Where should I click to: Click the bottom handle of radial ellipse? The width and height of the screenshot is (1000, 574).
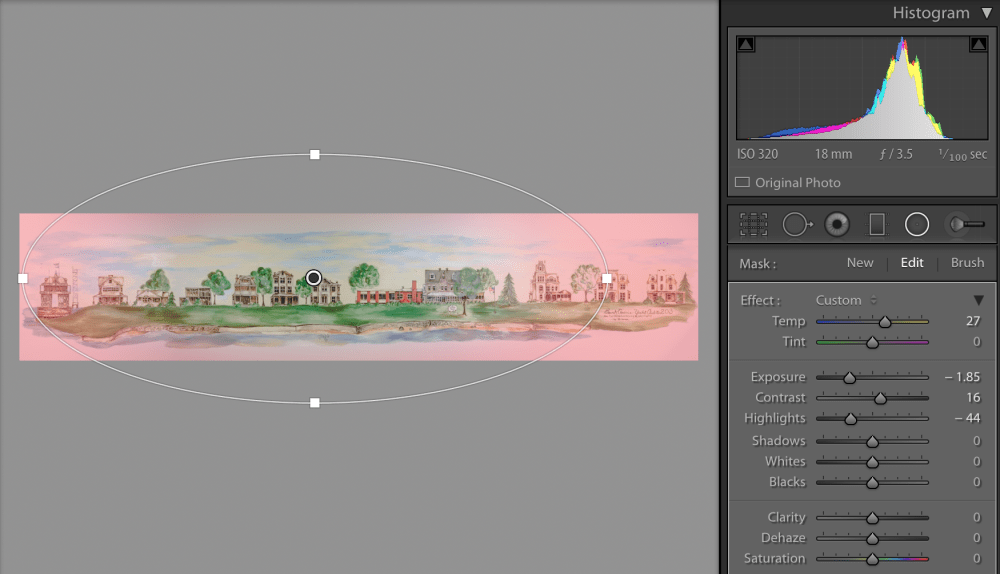point(314,402)
